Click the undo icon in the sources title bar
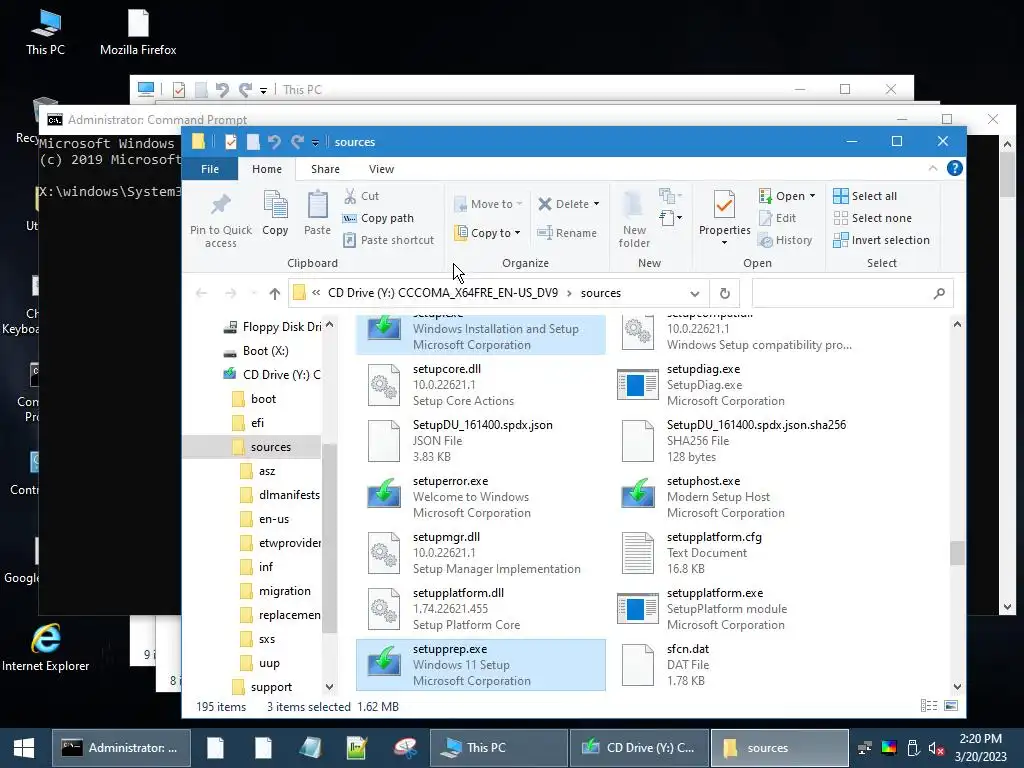Screen dimensions: 1024x768 [274, 142]
